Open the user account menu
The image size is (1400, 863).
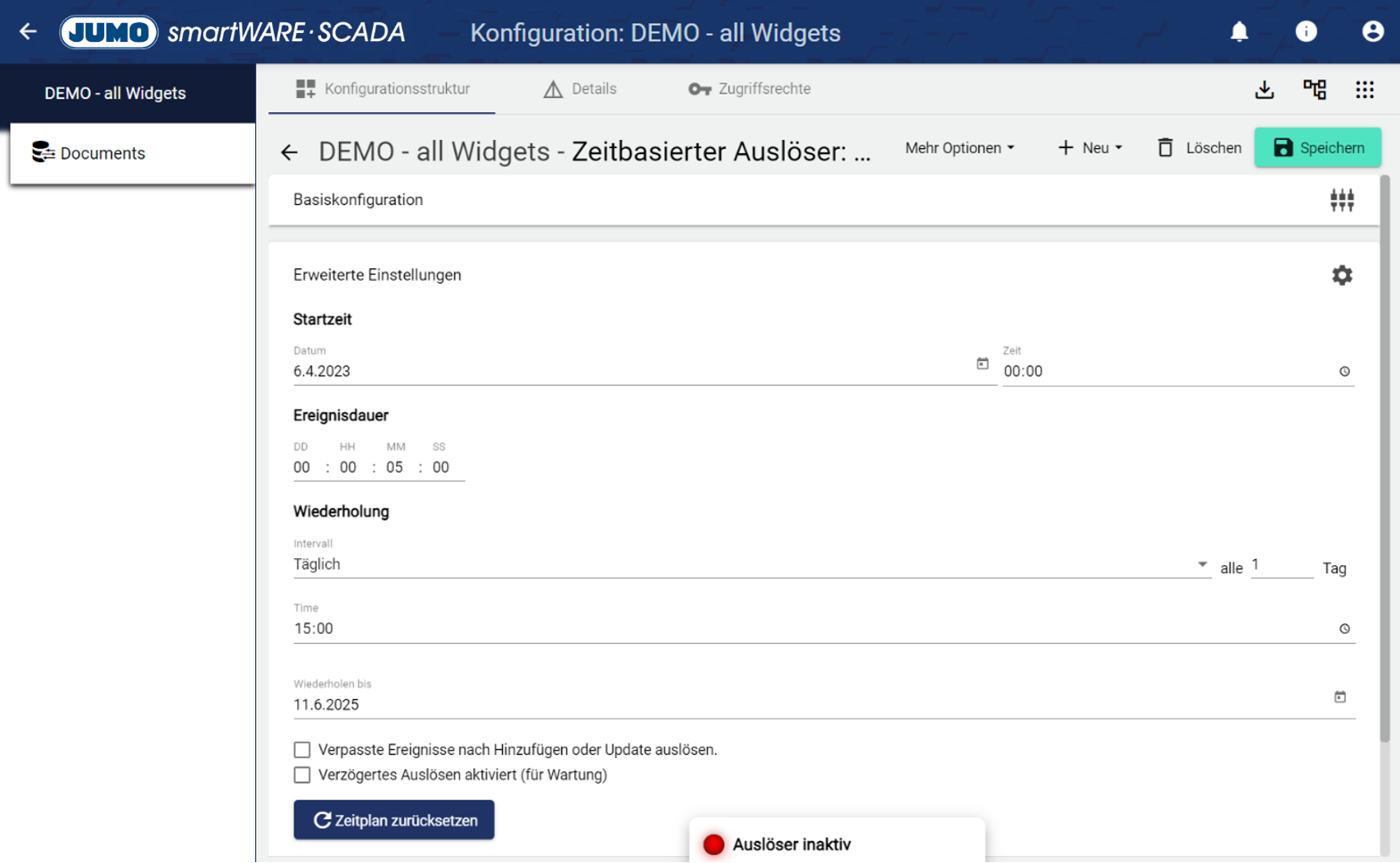[1372, 32]
